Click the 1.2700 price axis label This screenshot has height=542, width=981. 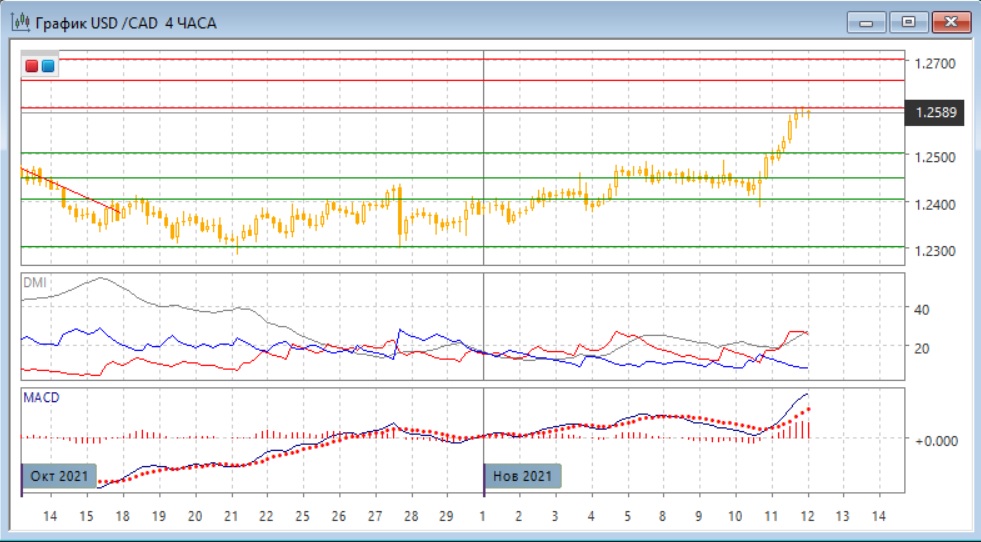point(933,63)
